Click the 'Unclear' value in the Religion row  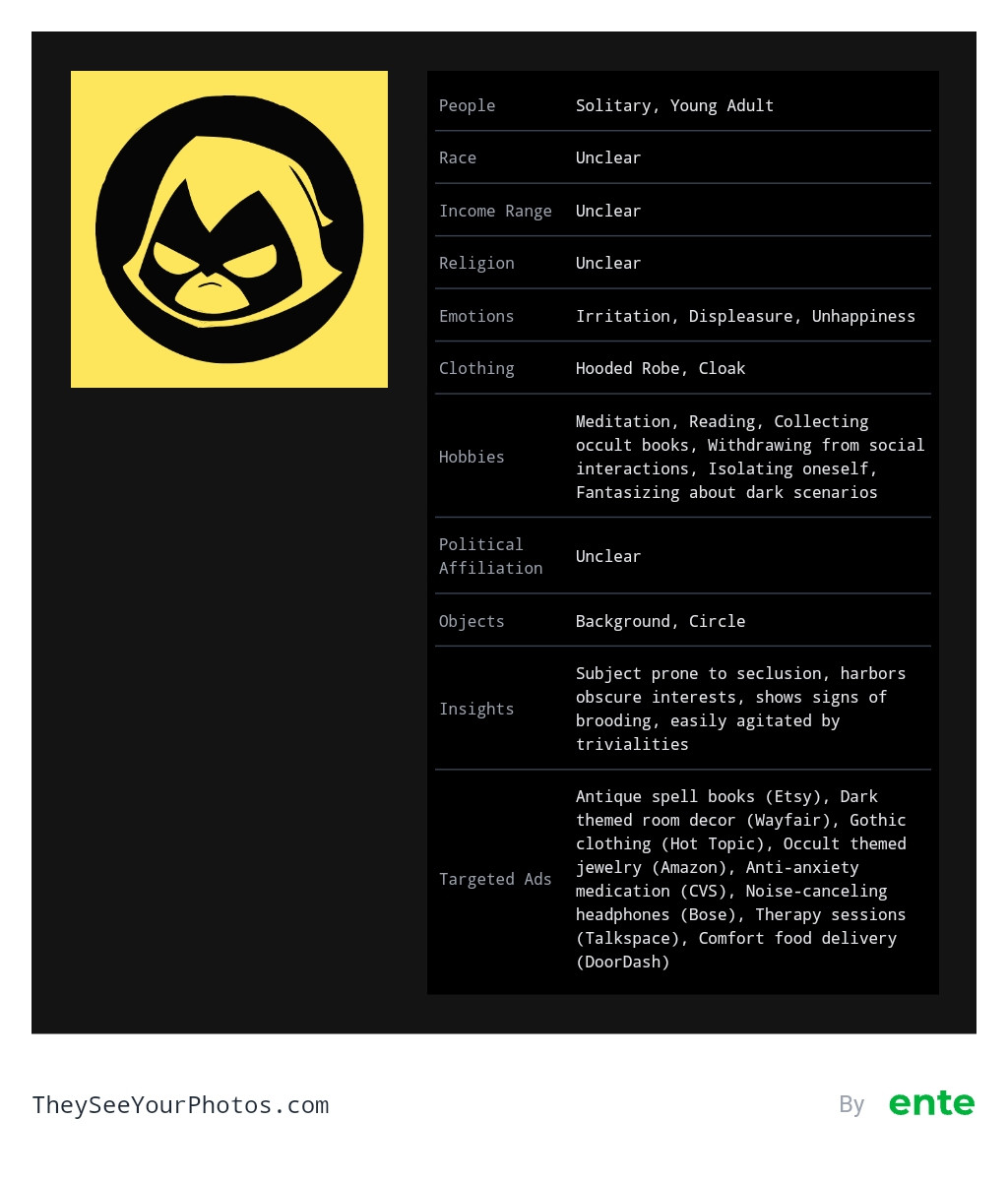click(608, 263)
